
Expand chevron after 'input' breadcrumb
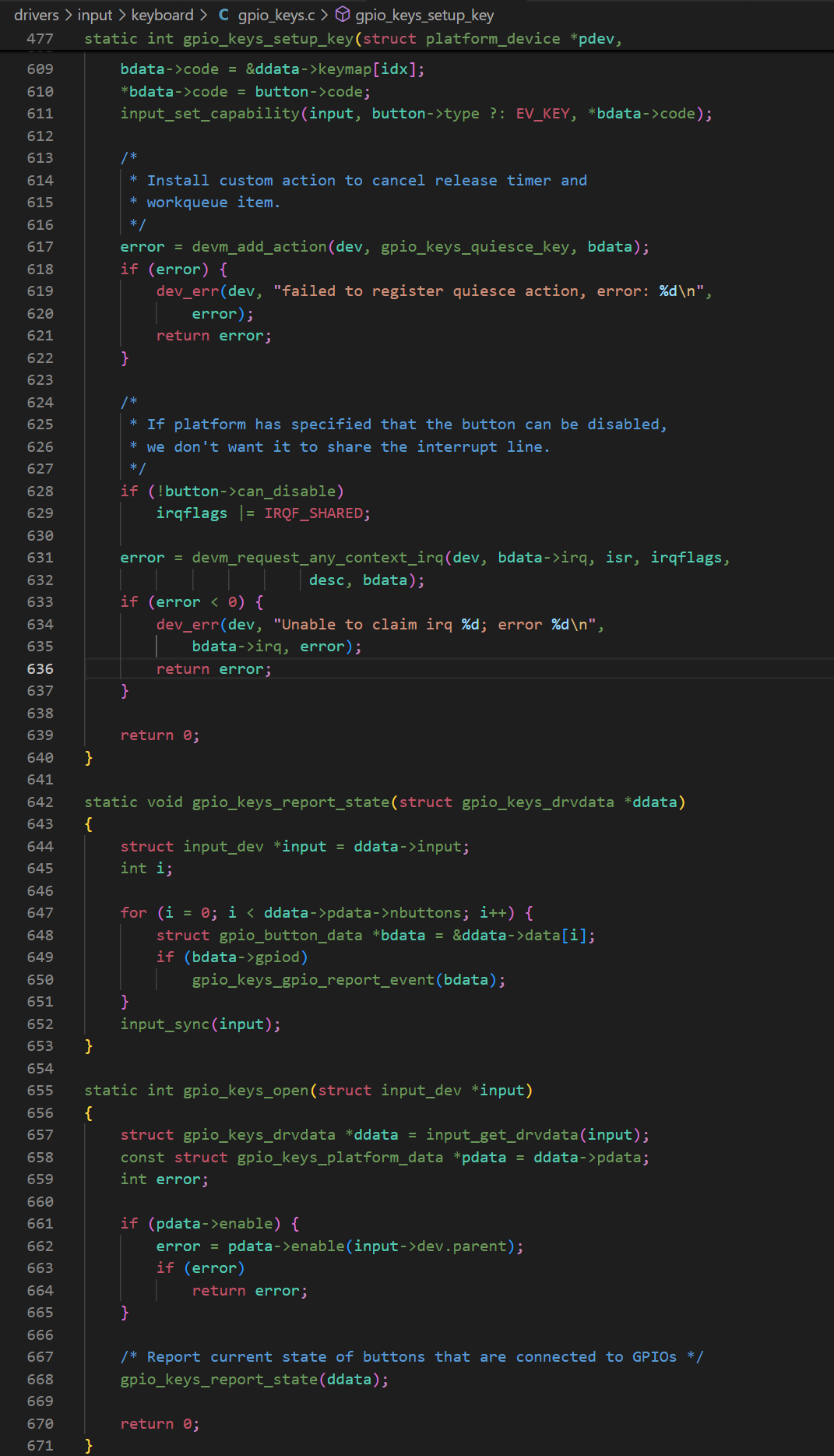[x=122, y=15]
